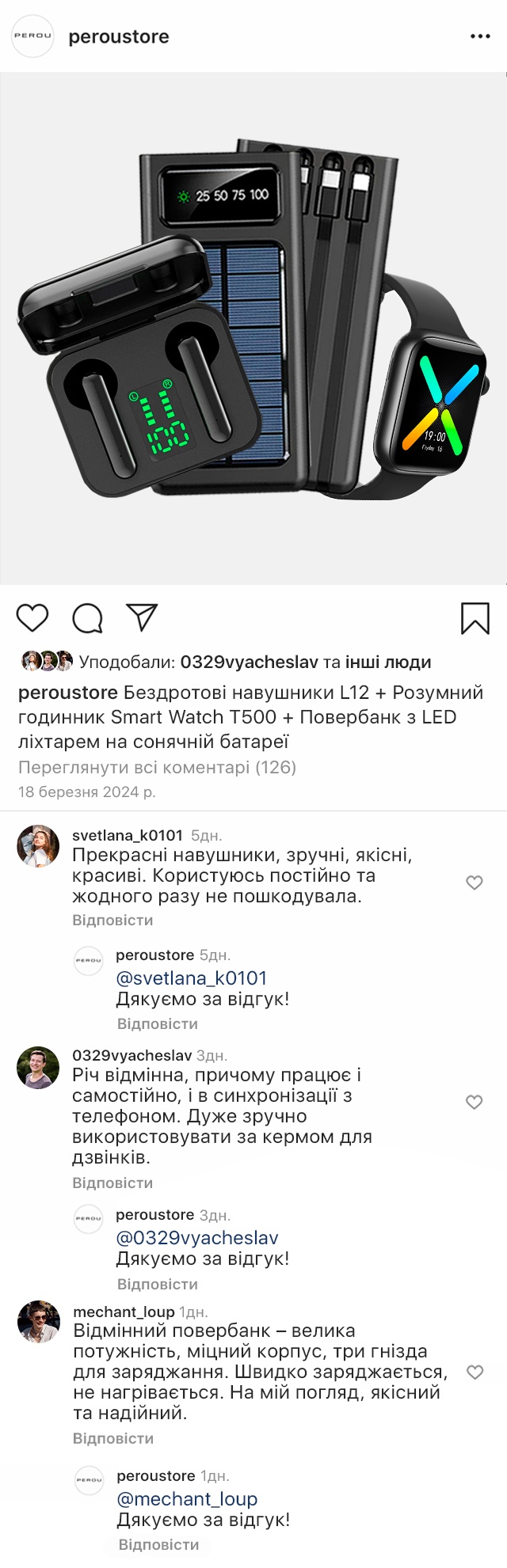Save the post with the bookmark icon
Screen dimensions: 507x1568
[475, 618]
